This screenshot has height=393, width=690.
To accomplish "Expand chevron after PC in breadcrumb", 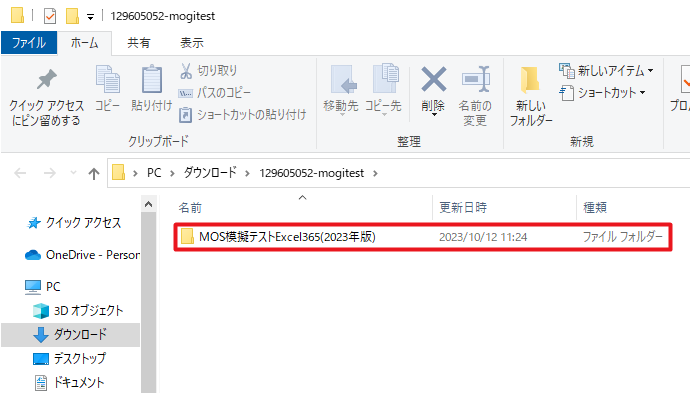I will [172, 173].
